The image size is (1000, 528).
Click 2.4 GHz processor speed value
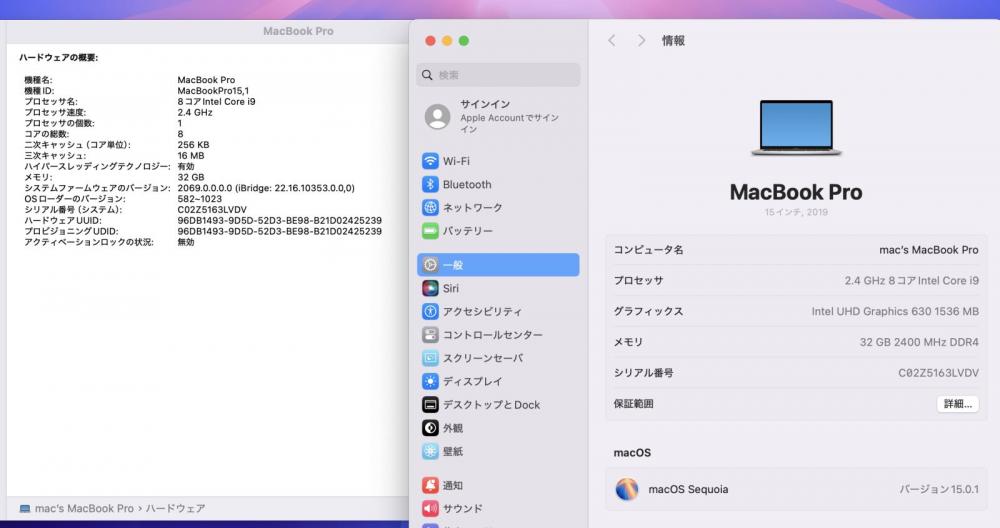coord(195,112)
